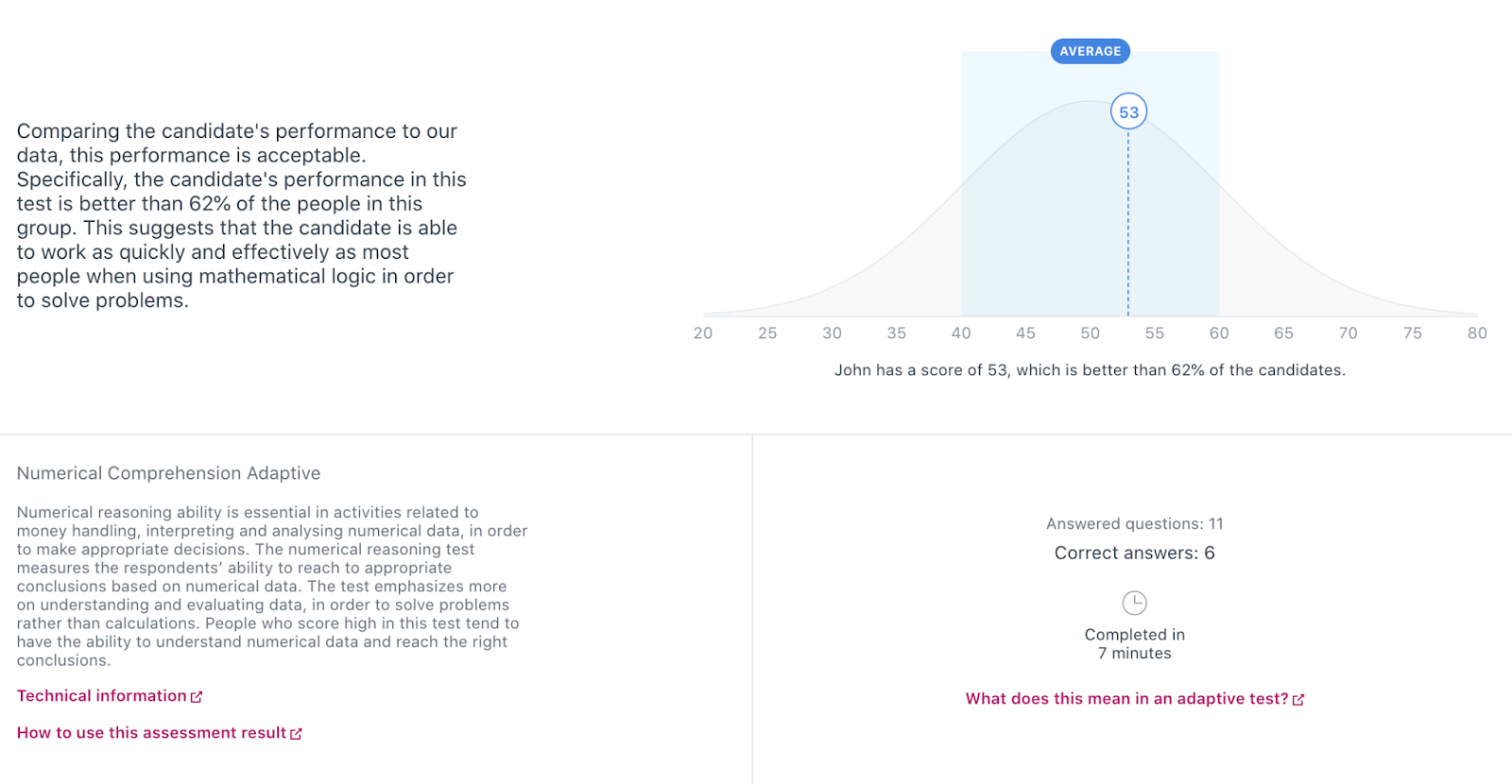Click the 80 label at the axis end
The height and width of the screenshot is (784, 1512).
click(1477, 333)
